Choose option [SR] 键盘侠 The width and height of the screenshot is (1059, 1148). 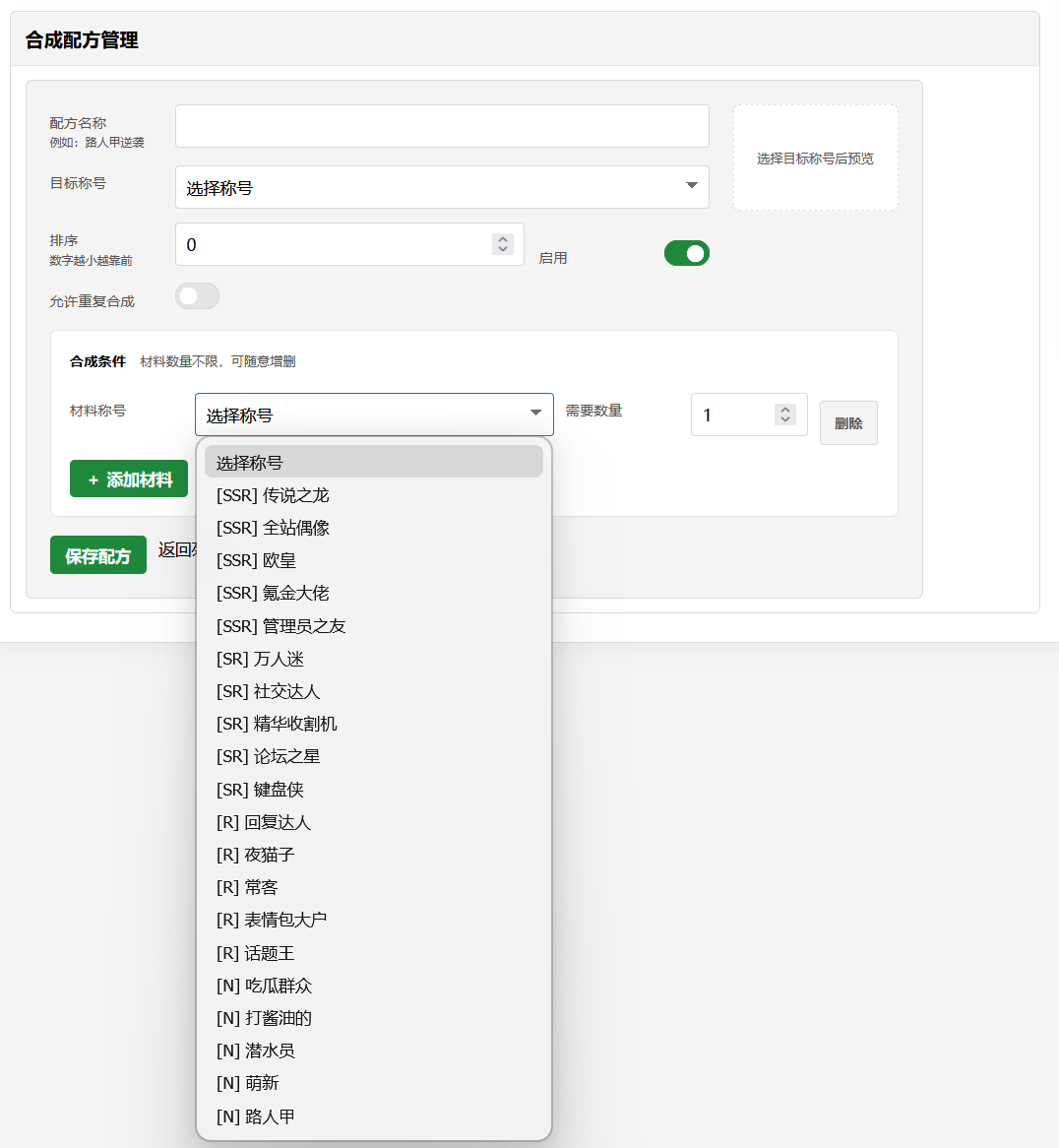(374, 790)
